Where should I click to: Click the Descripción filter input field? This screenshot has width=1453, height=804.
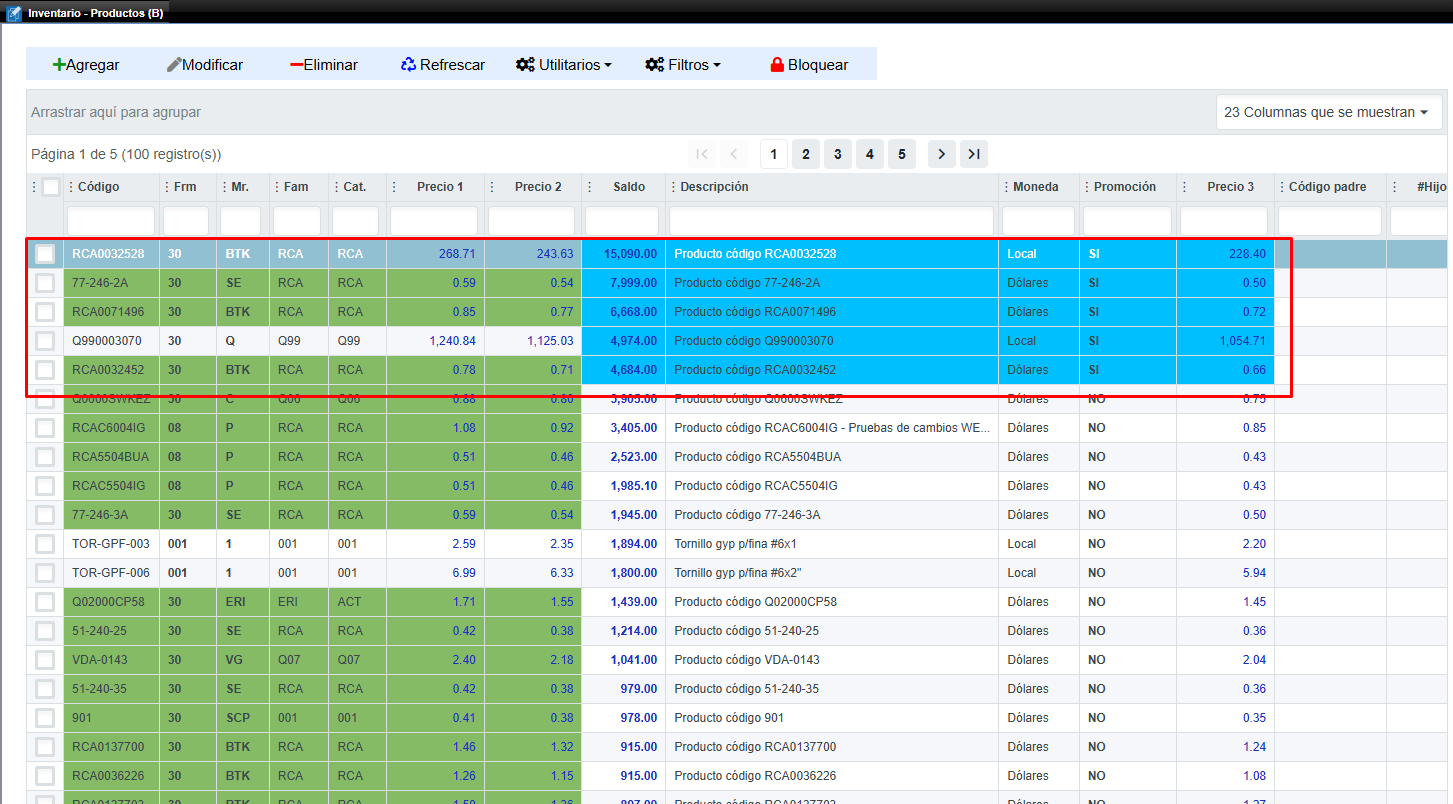point(831,221)
